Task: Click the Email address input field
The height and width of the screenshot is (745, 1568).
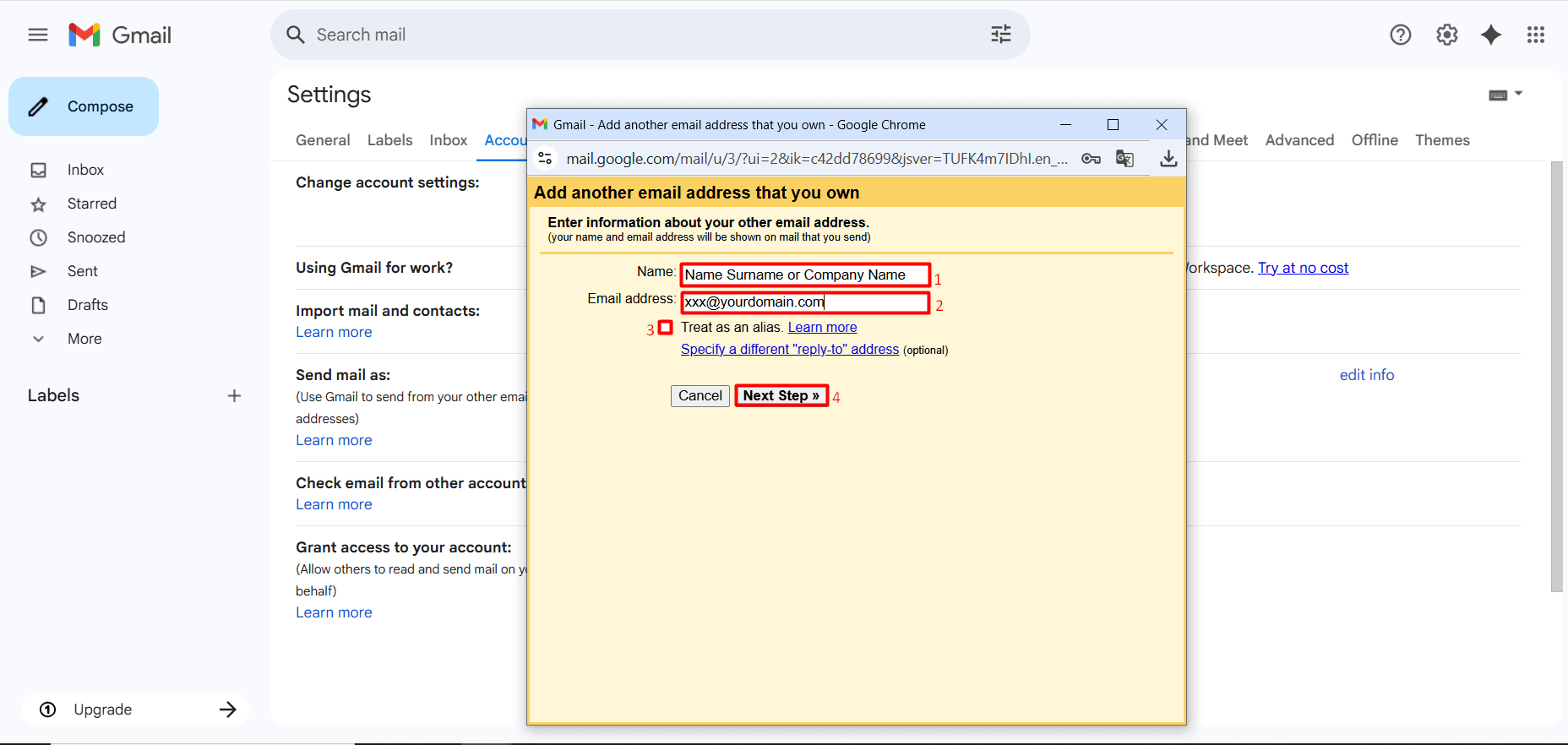Action: click(805, 302)
